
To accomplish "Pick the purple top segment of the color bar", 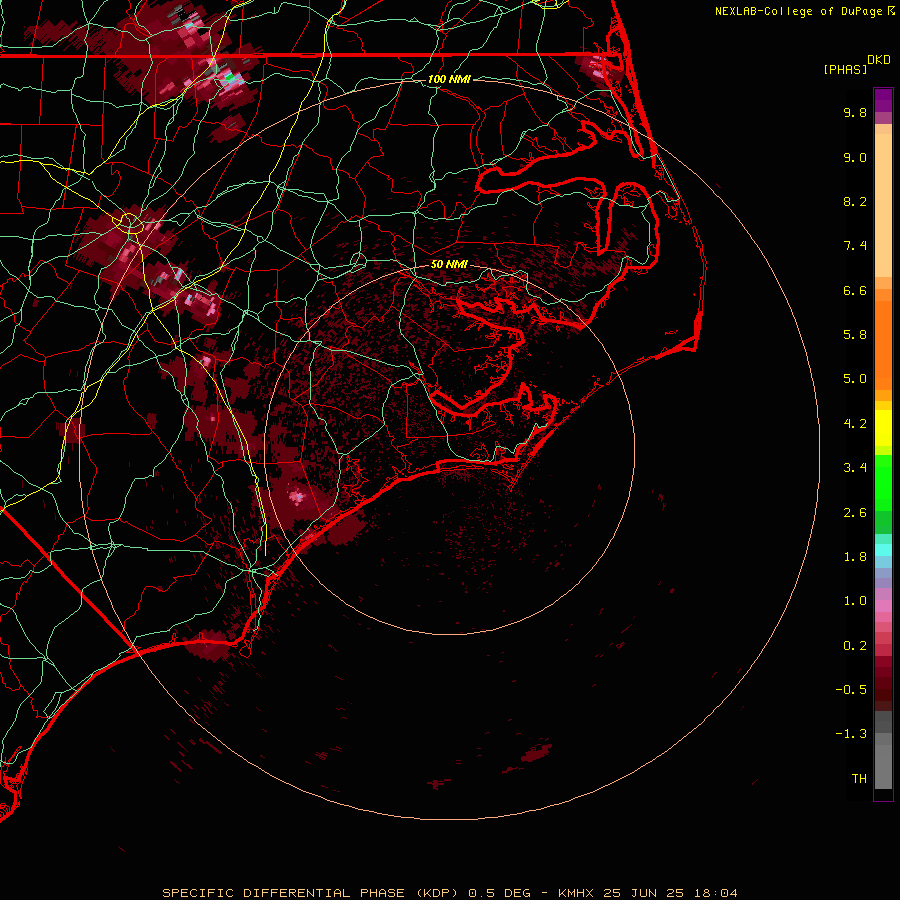I will (883, 100).
